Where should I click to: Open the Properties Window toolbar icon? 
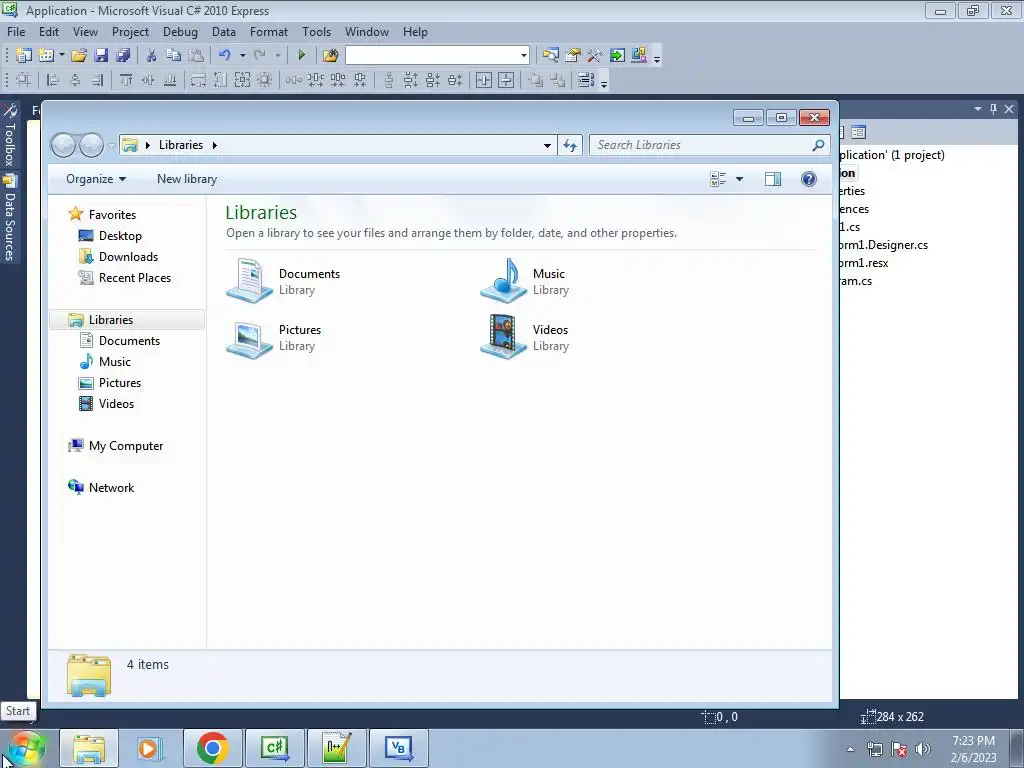point(573,56)
